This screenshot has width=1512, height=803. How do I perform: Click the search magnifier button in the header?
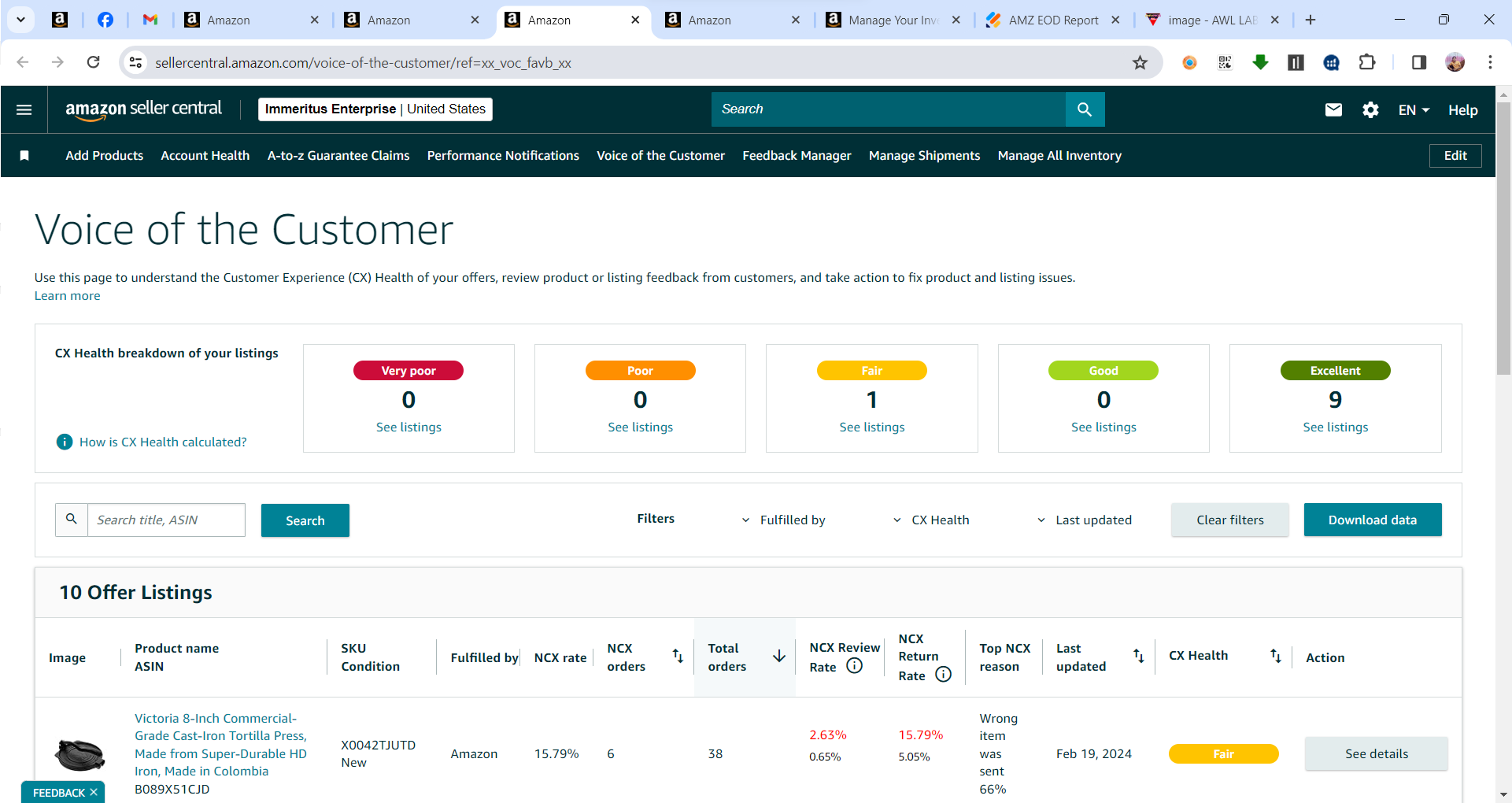coord(1085,109)
